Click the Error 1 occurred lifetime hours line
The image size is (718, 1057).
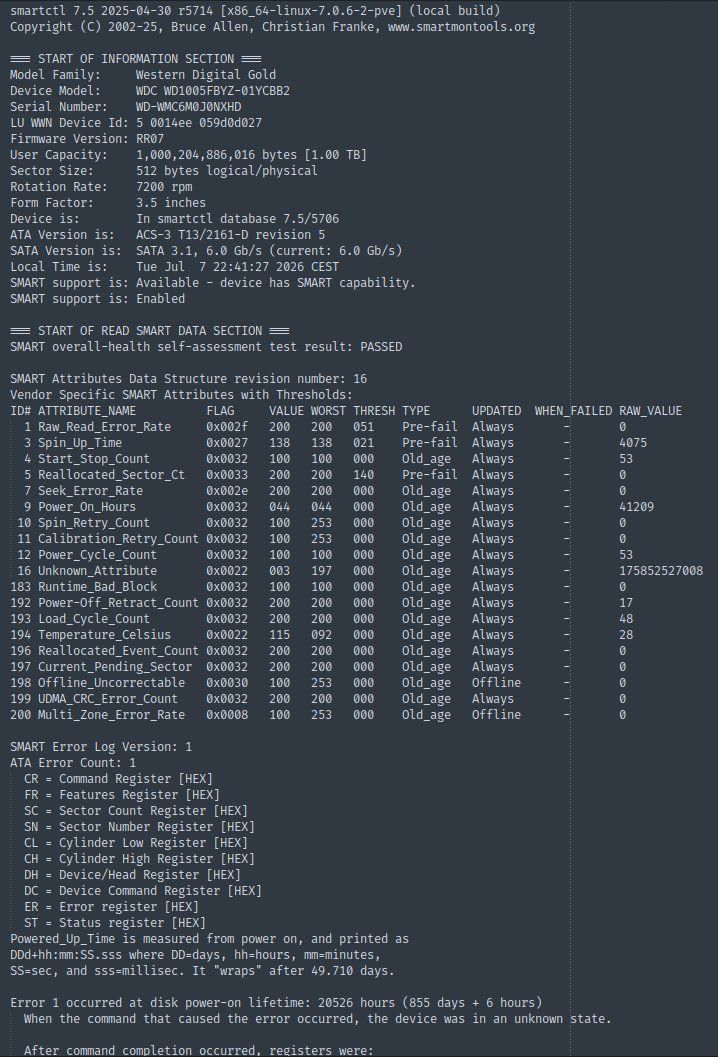276,1003
